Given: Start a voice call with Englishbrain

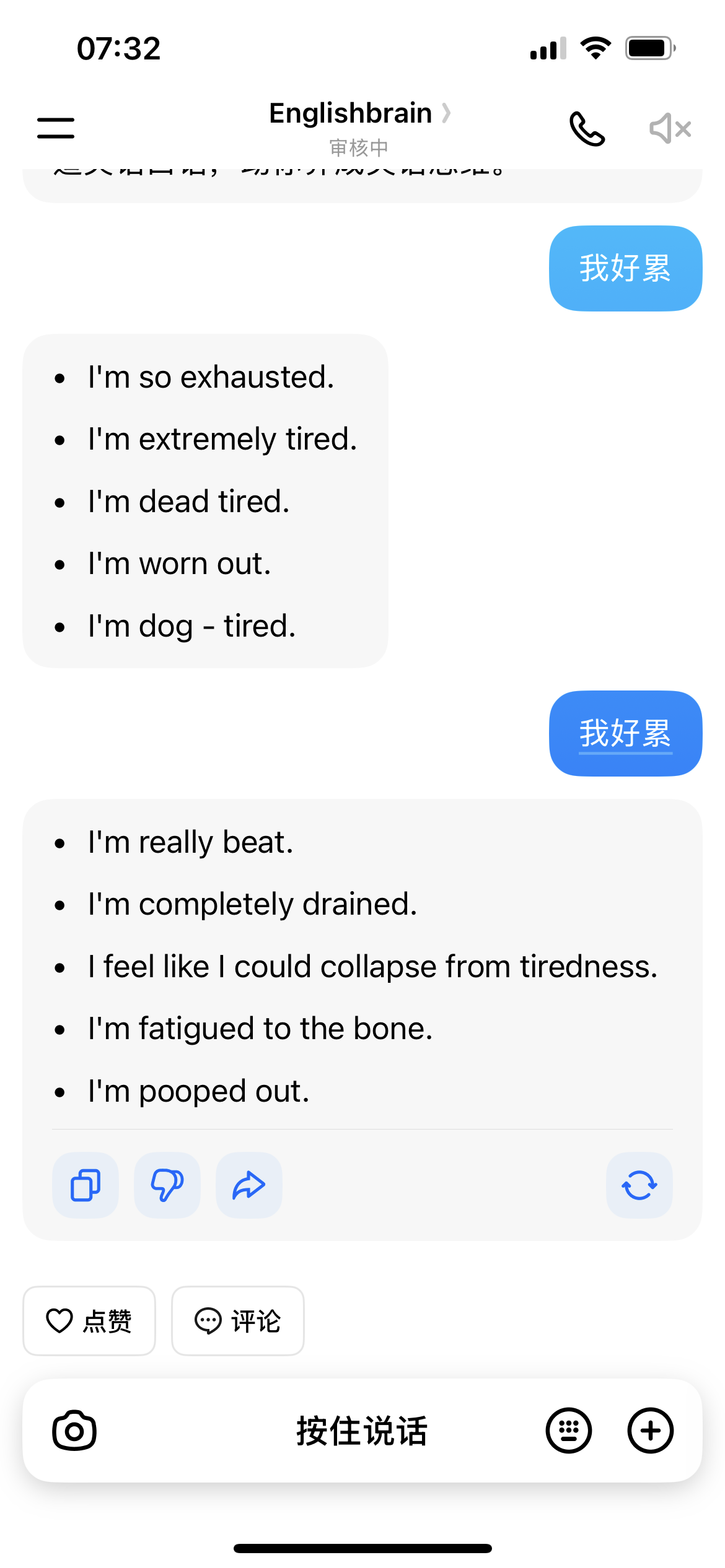Looking at the screenshot, I should 586,129.
